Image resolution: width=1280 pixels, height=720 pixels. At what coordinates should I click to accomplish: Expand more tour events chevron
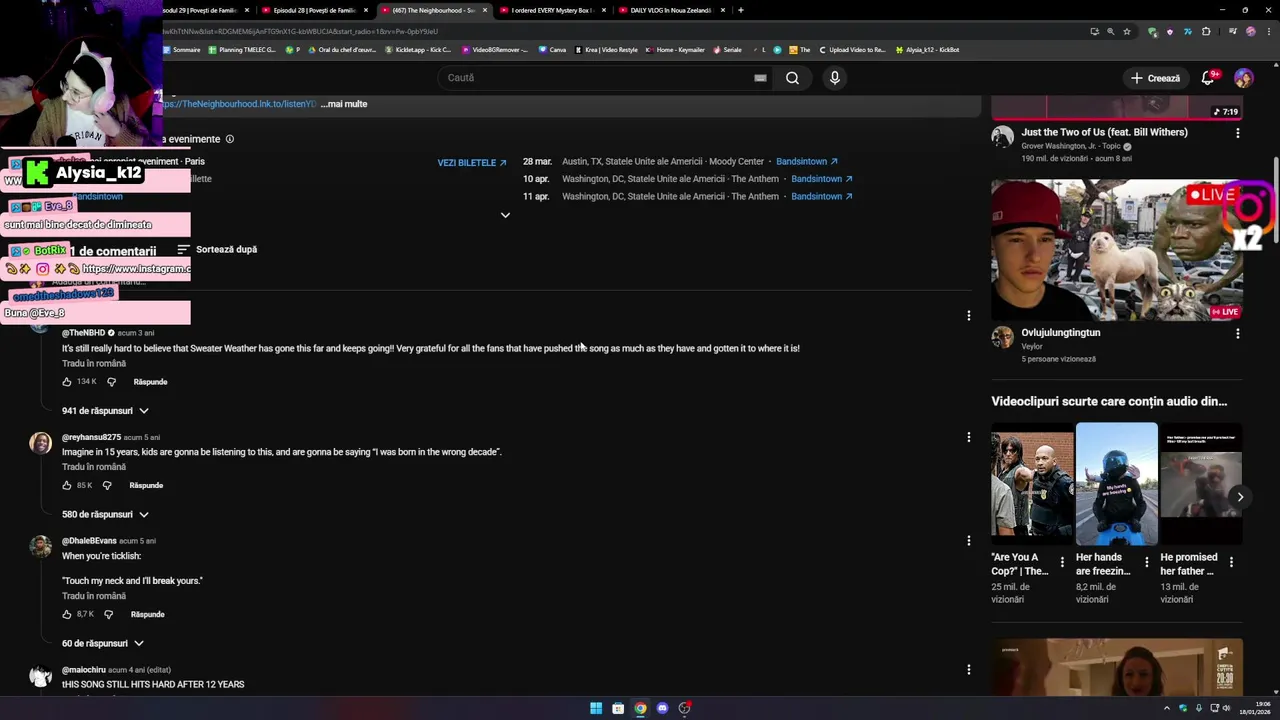tap(505, 215)
